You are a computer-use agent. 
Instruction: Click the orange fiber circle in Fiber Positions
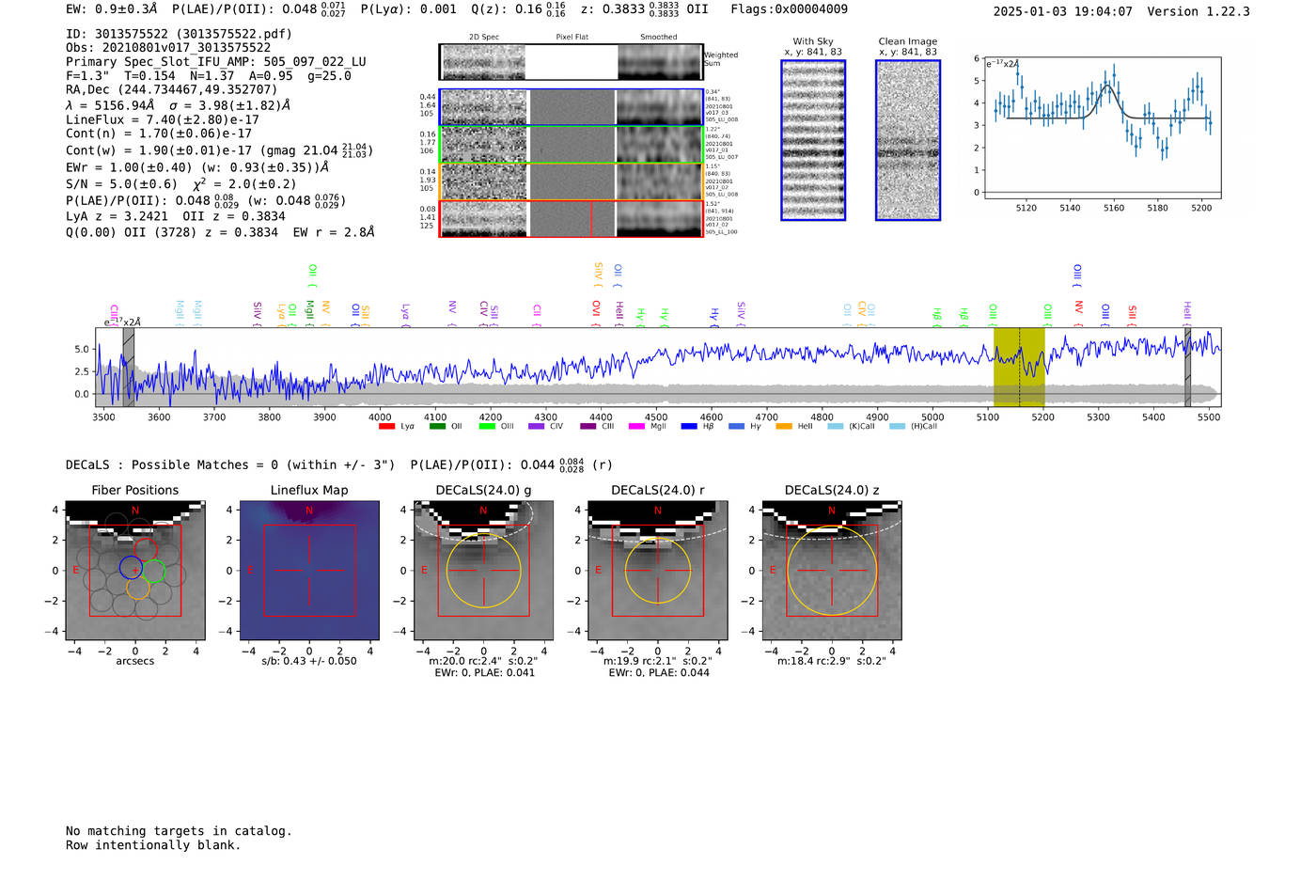point(137,588)
